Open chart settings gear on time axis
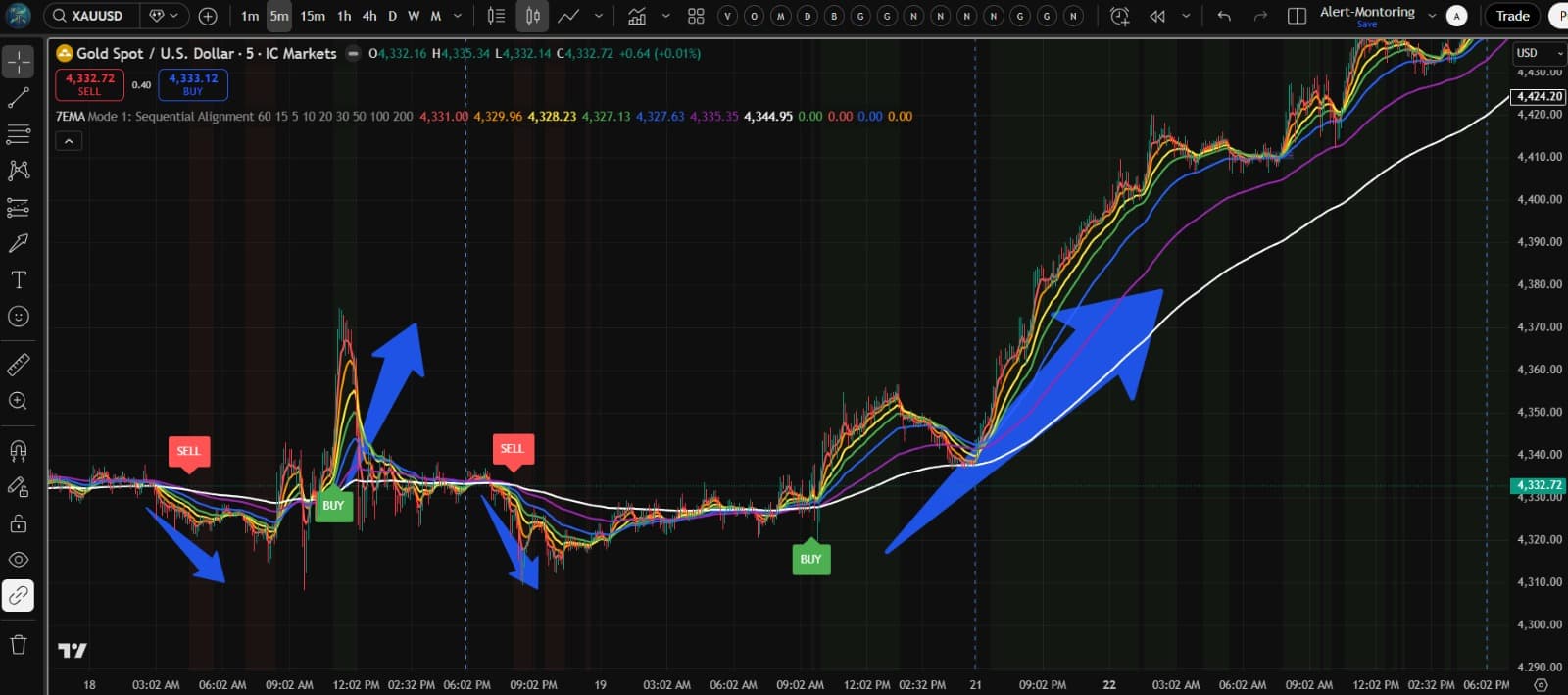The image size is (1568, 695). point(1541,684)
